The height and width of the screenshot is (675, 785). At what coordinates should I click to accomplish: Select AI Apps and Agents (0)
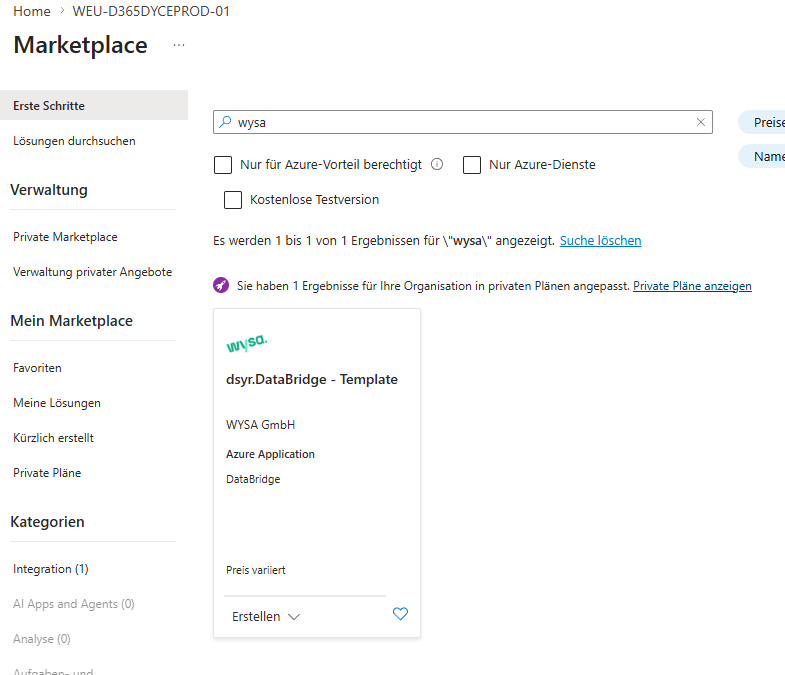[x=74, y=604]
